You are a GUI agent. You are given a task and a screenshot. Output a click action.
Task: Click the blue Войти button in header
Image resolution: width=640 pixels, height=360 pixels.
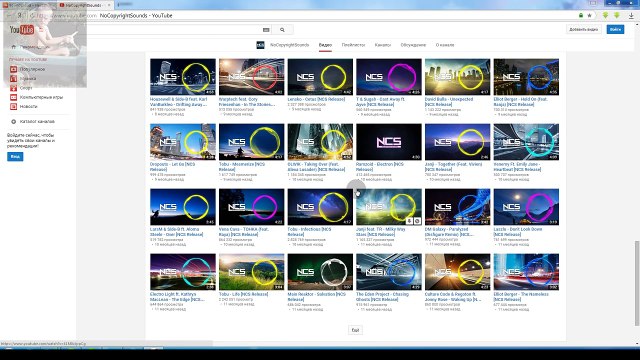(615, 29)
